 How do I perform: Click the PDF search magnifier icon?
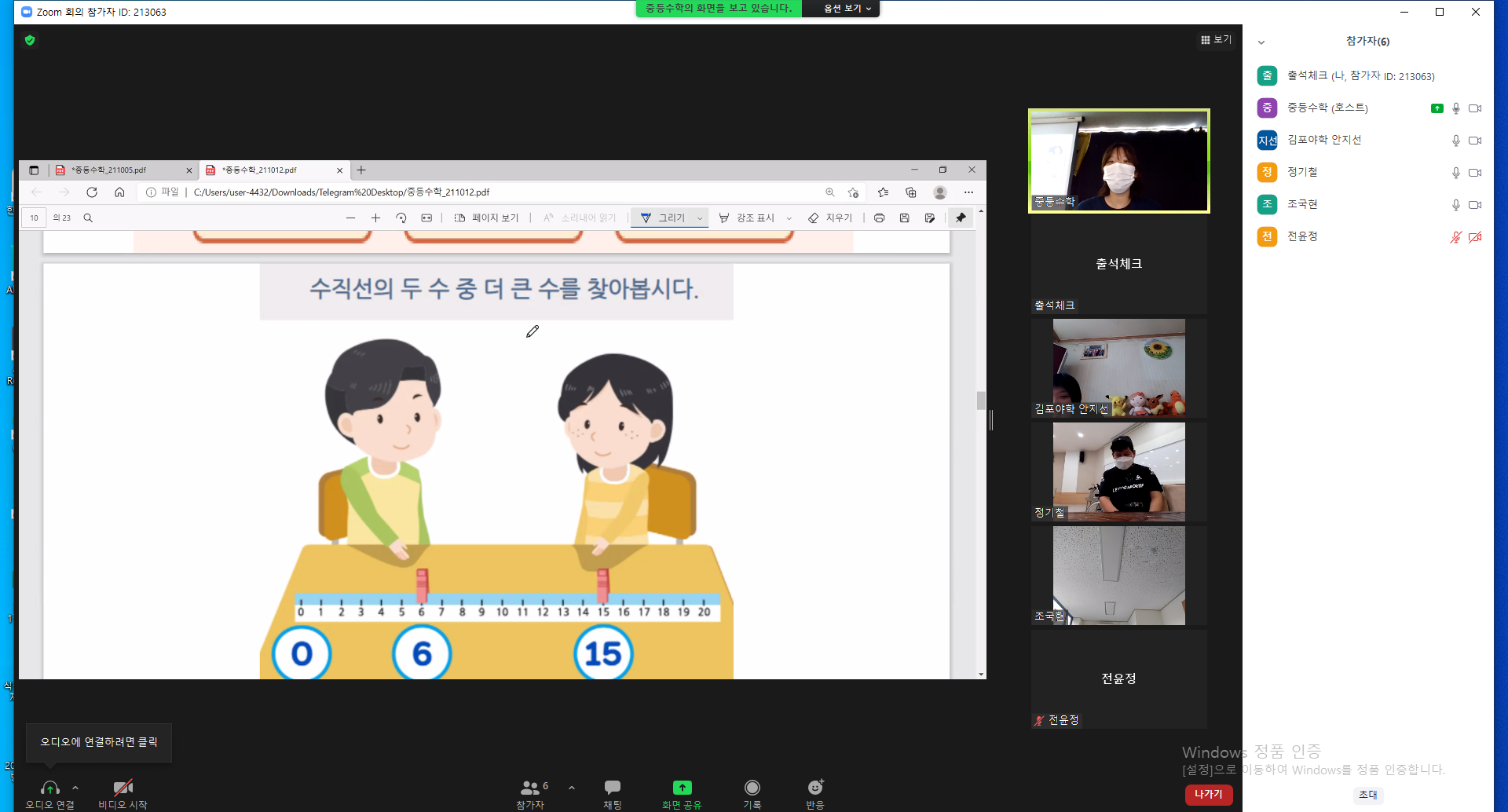[x=88, y=218]
